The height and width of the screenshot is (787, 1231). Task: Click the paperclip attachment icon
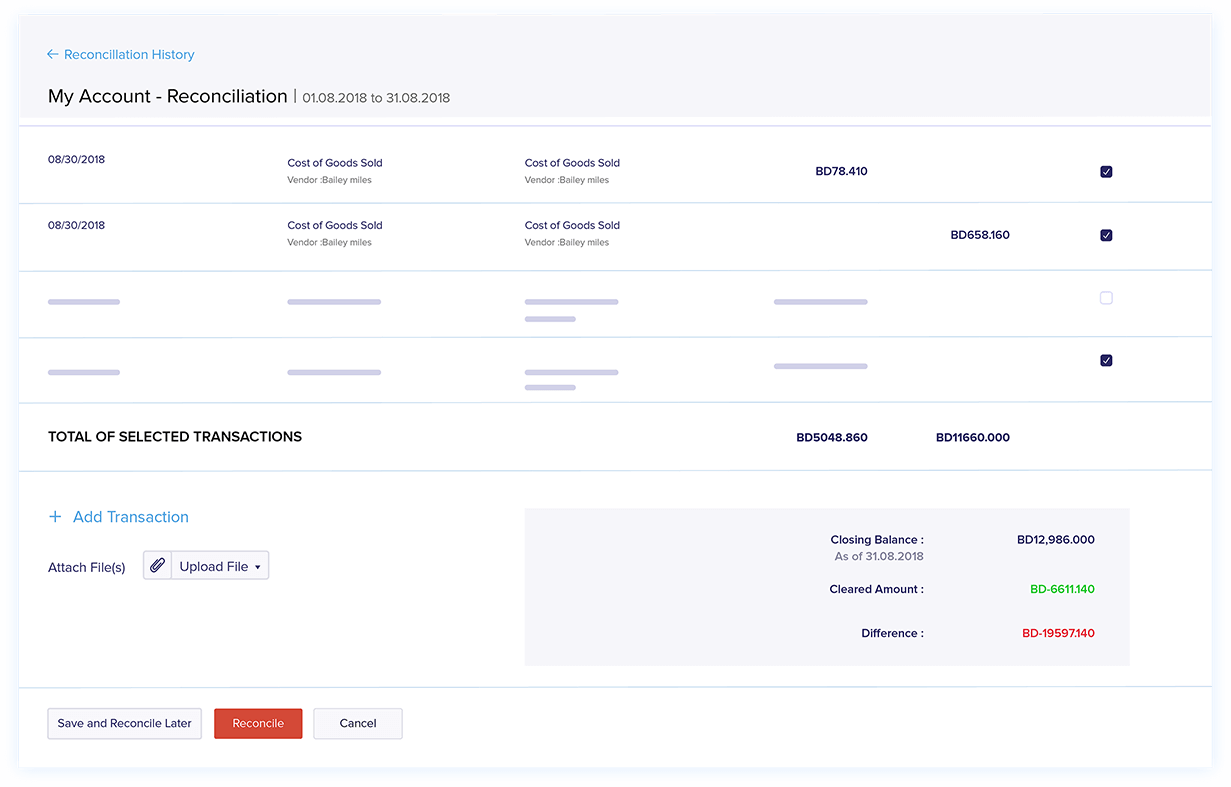(157, 566)
